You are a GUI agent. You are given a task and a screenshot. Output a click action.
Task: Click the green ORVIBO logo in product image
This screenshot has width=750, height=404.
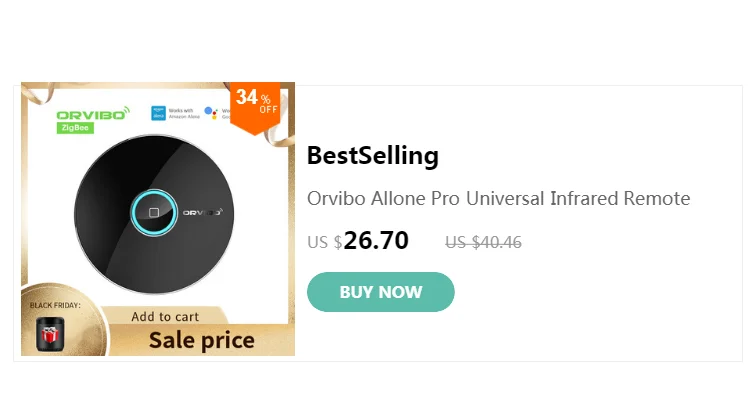point(93,114)
